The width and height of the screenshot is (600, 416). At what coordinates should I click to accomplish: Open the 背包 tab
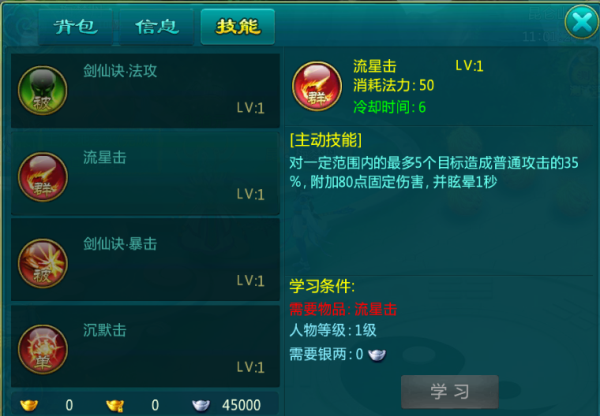tap(75, 27)
